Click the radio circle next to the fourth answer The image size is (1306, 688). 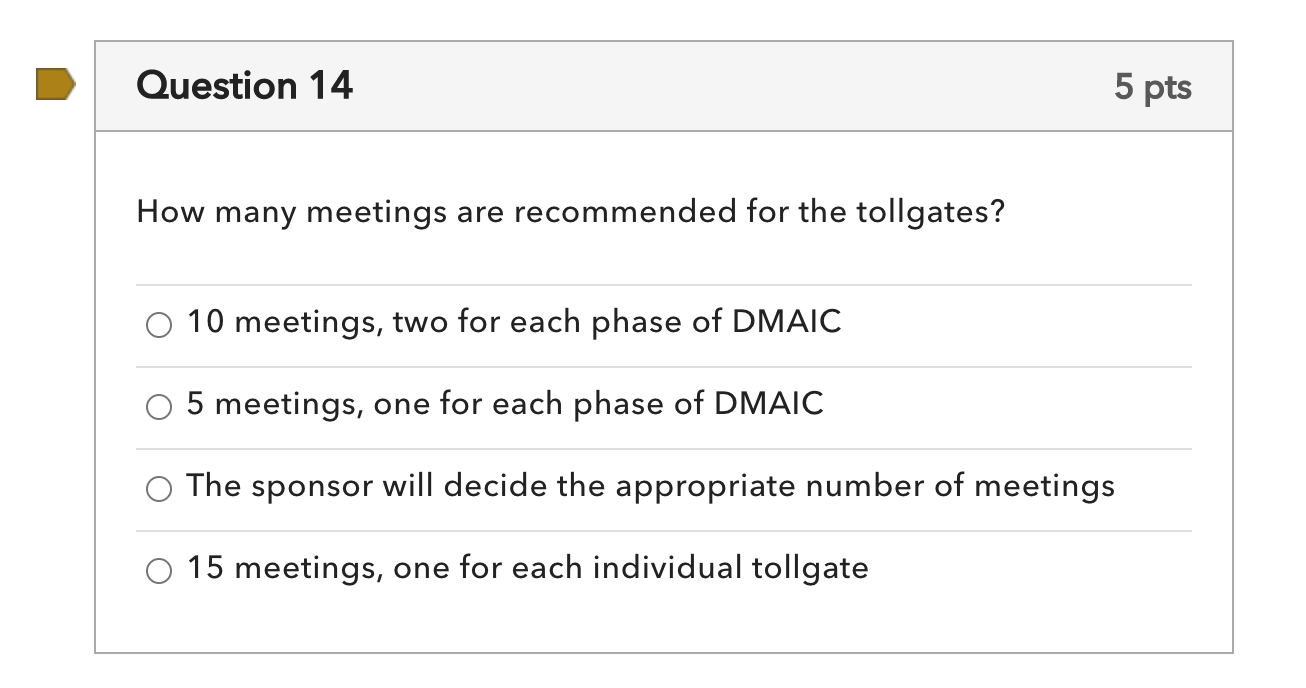pos(160,570)
